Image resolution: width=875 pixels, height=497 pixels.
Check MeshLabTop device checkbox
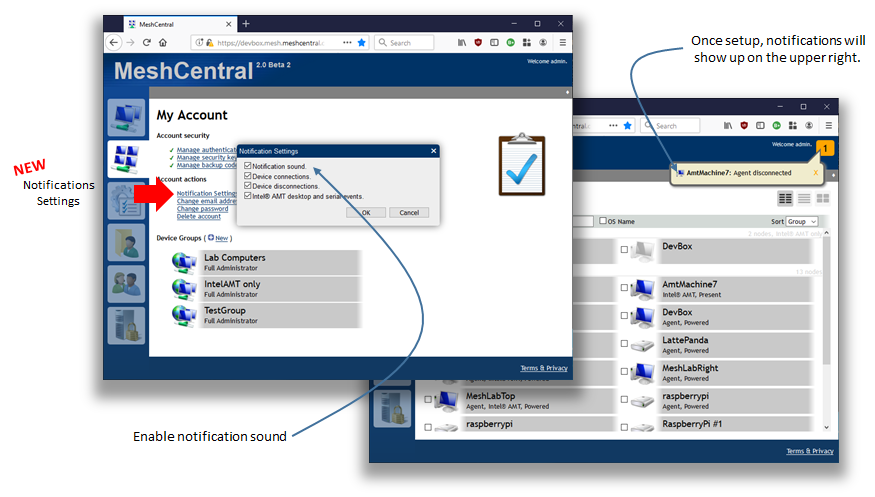tap(428, 400)
